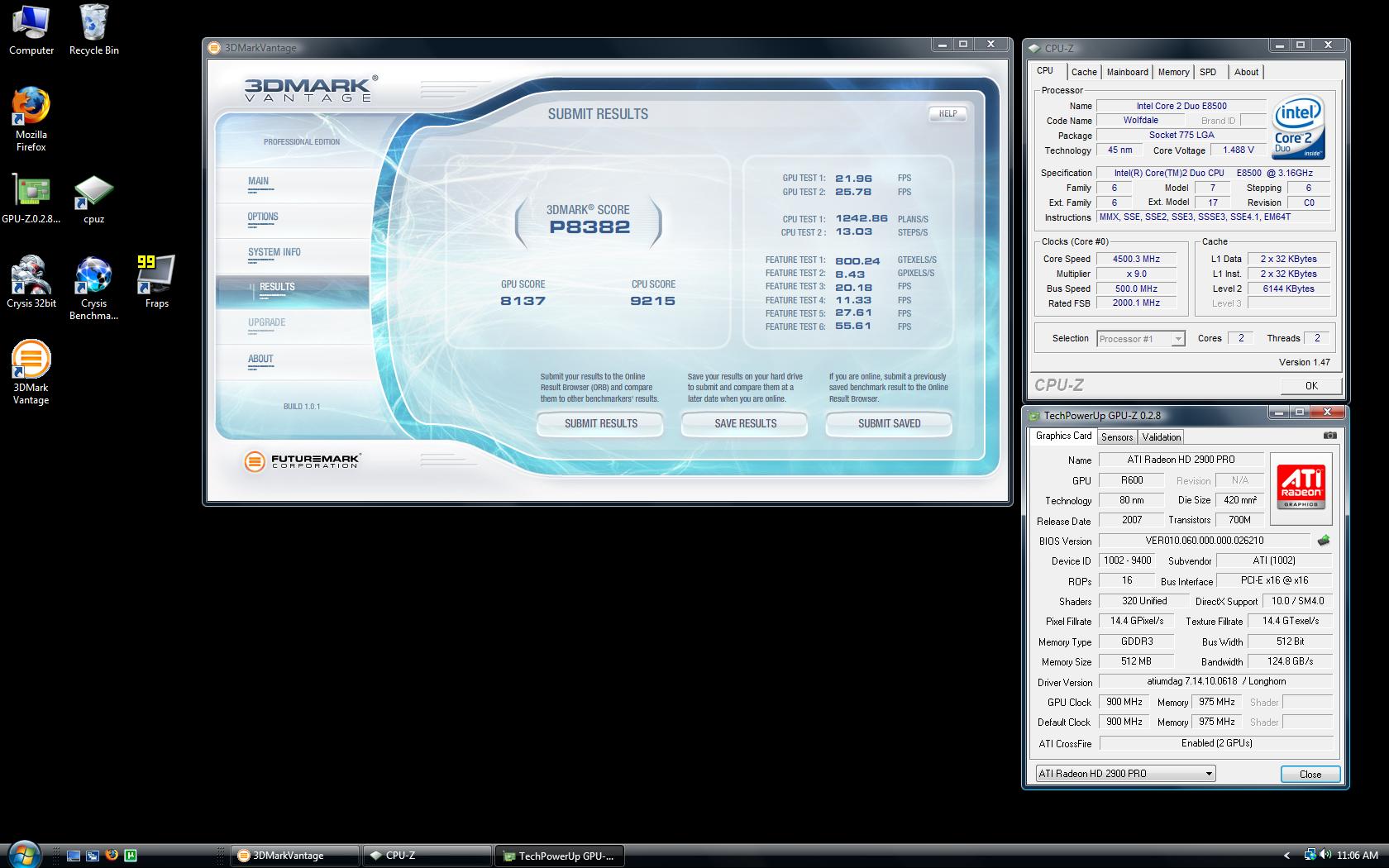Image resolution: width=1389 pixels, height=868 pixels.
Task: Open the cpuz desktop shortcut
Action: point(93,198)
